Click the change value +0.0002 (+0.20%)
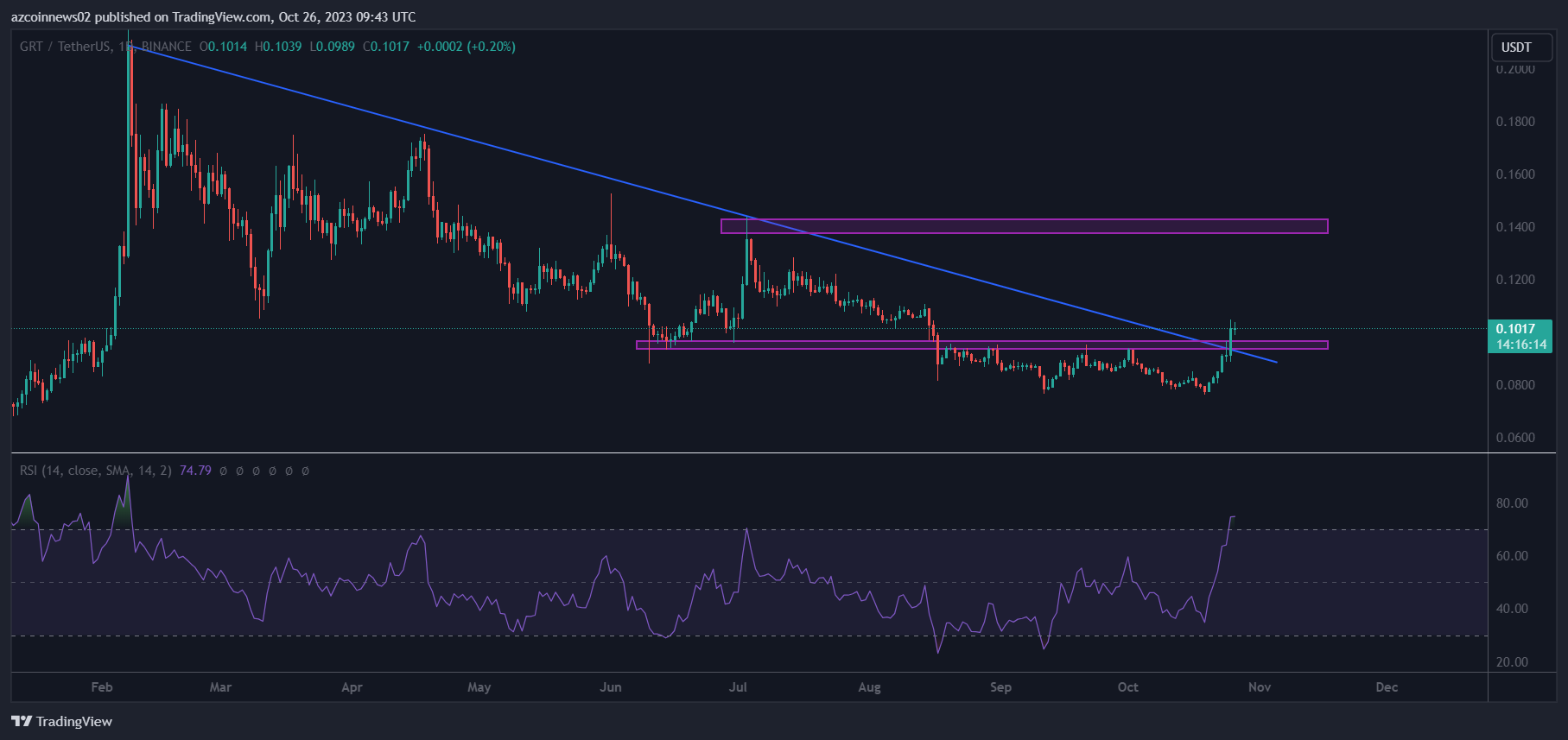This screenshot has height=740, width=1568. click(x=467, y=47)
